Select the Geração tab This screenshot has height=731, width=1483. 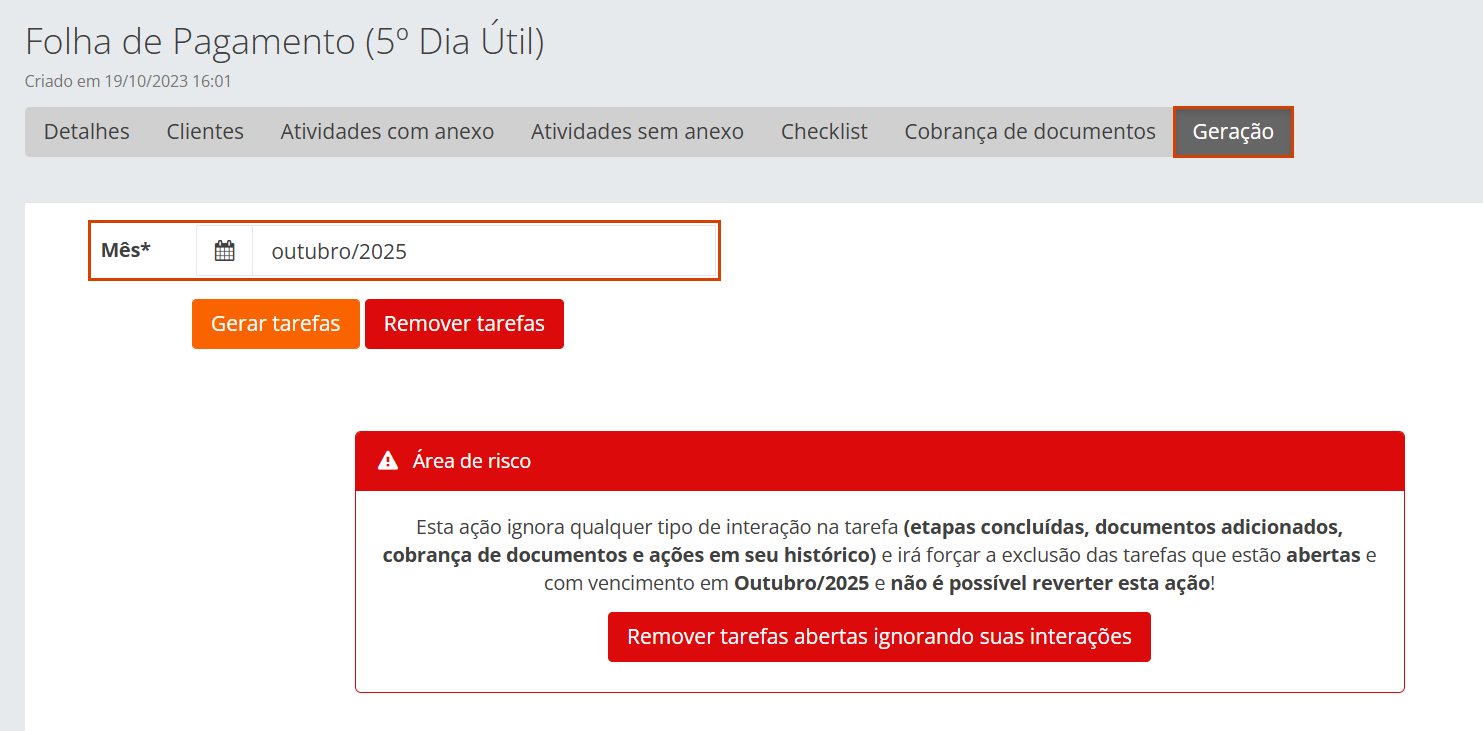[x=1233, y=132]
